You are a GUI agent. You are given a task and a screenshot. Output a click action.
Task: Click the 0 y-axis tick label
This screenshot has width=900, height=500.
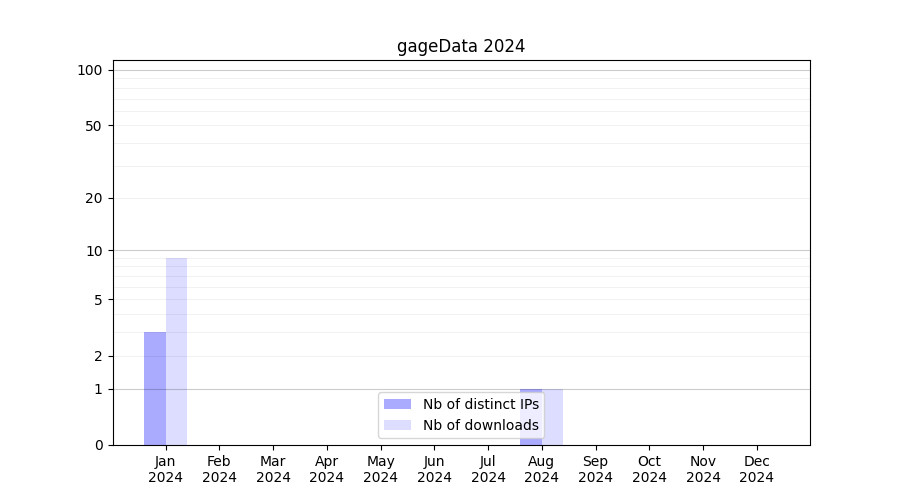[98, 445]
